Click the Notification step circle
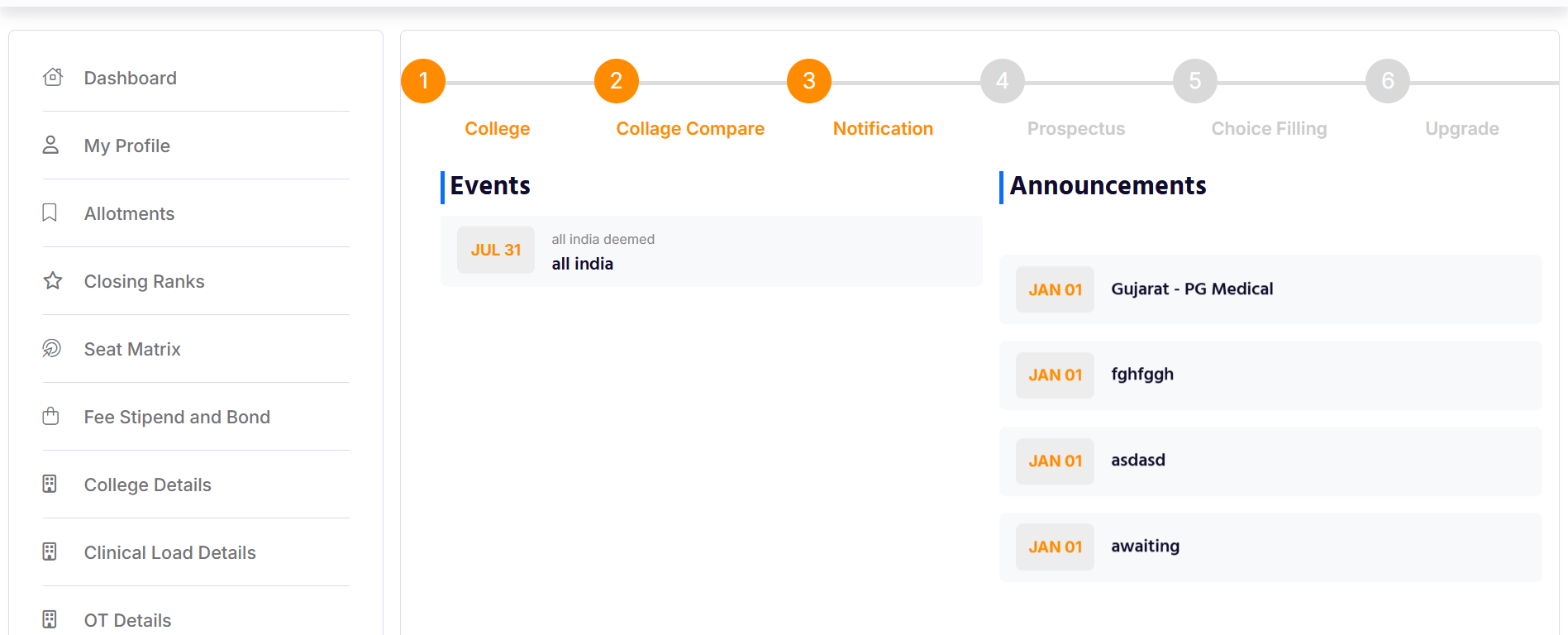Viewport: 1568px width, 635px height. pos(808,80)
